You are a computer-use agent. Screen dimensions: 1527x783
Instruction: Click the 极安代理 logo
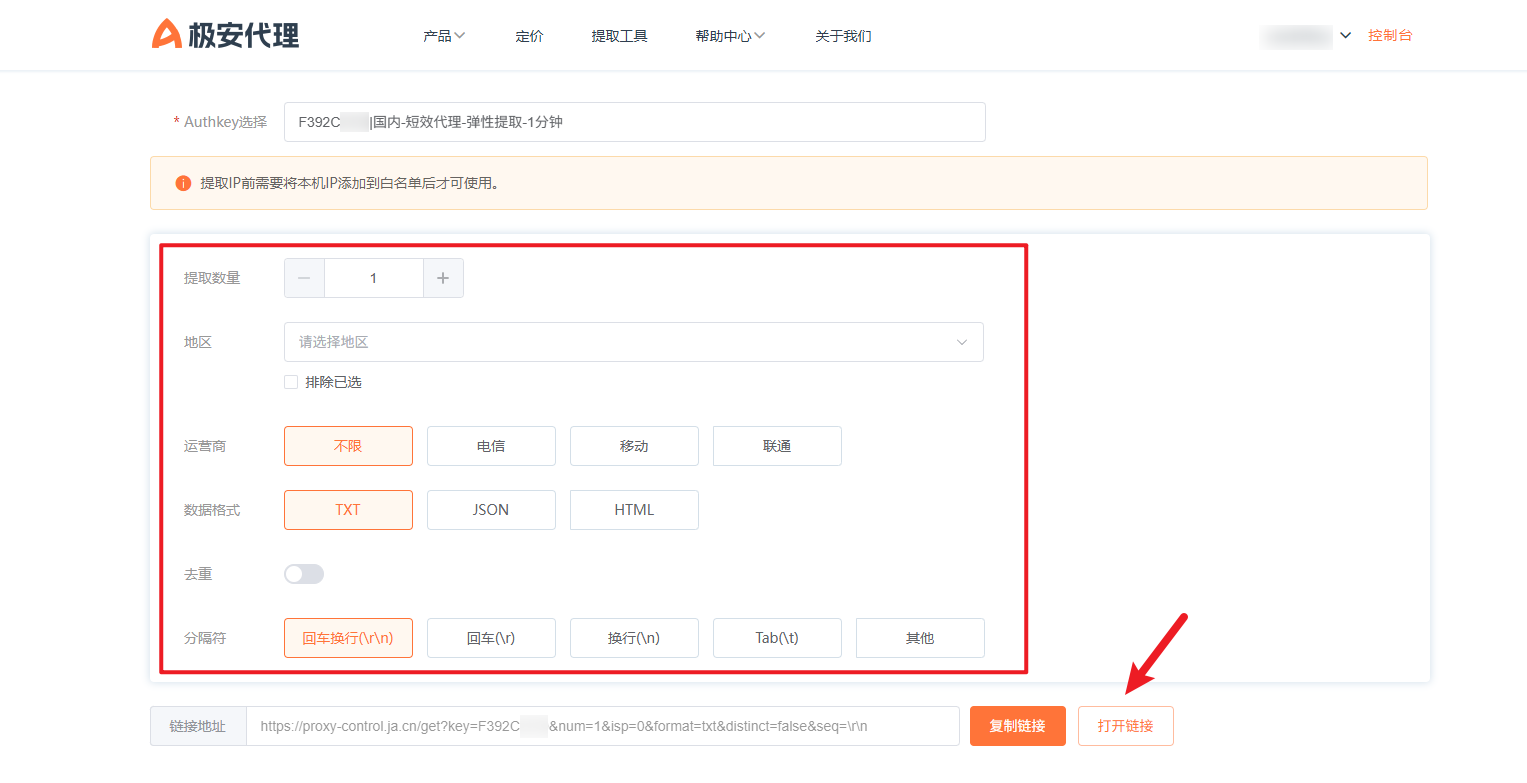point(225,35)
